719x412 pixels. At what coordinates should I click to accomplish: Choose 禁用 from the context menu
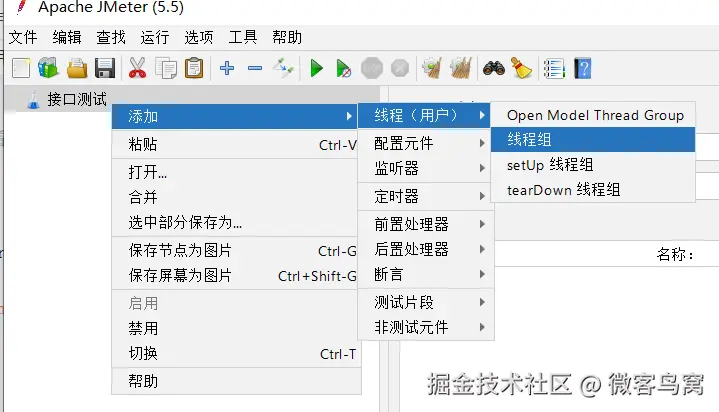pyautogui.click(x=235, y=328)
